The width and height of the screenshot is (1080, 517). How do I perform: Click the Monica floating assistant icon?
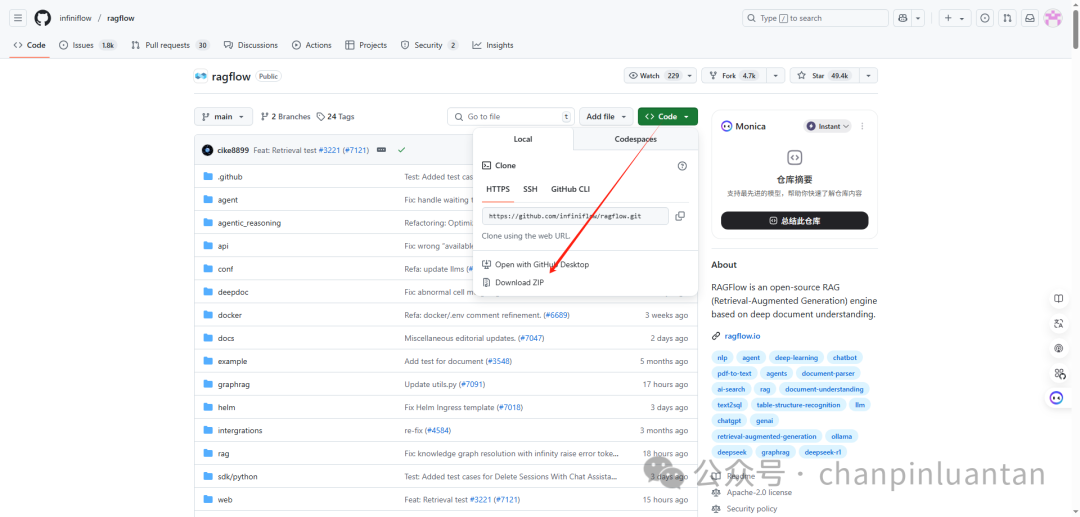(1057, 397)
